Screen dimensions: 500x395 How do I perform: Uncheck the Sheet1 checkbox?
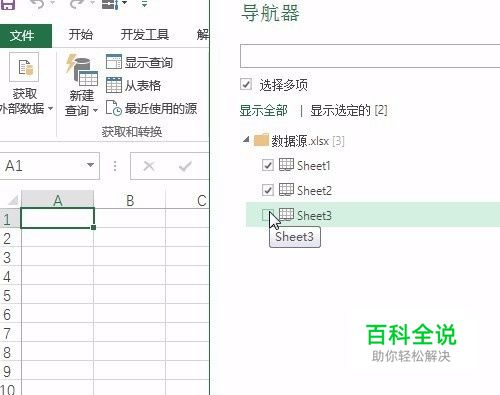click(268, 165)
